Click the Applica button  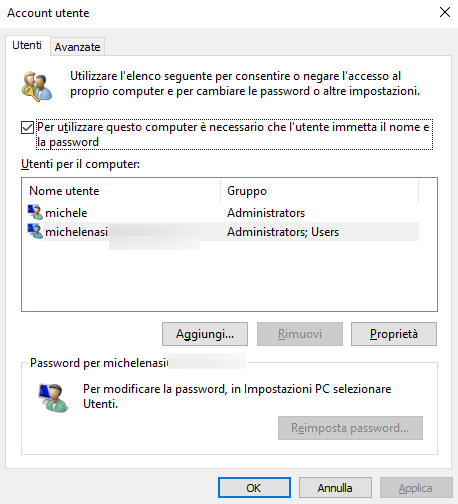point(416,488)
